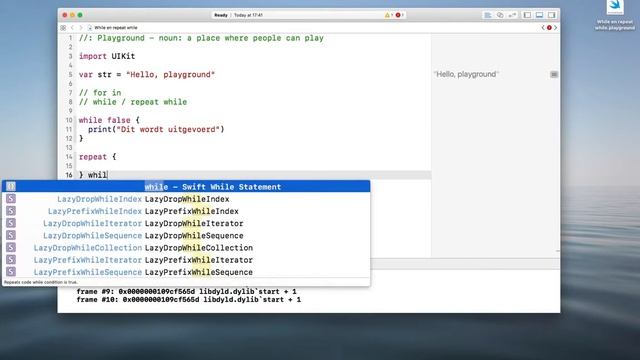
Task: Choose LazyPrefixWhileIterator completion
Action: point(186,260)
